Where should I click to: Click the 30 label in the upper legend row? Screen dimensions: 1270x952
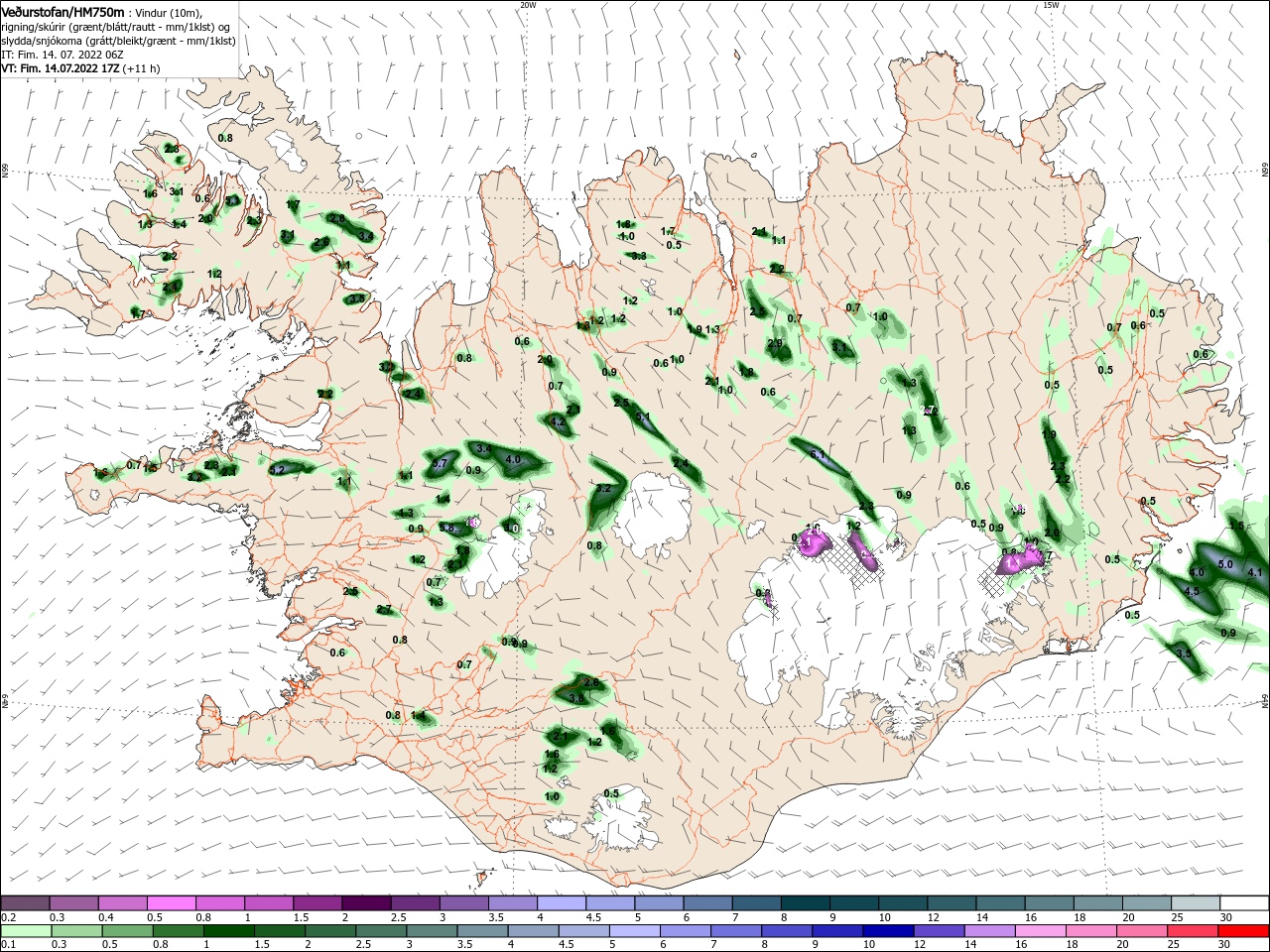(1224, 918)
